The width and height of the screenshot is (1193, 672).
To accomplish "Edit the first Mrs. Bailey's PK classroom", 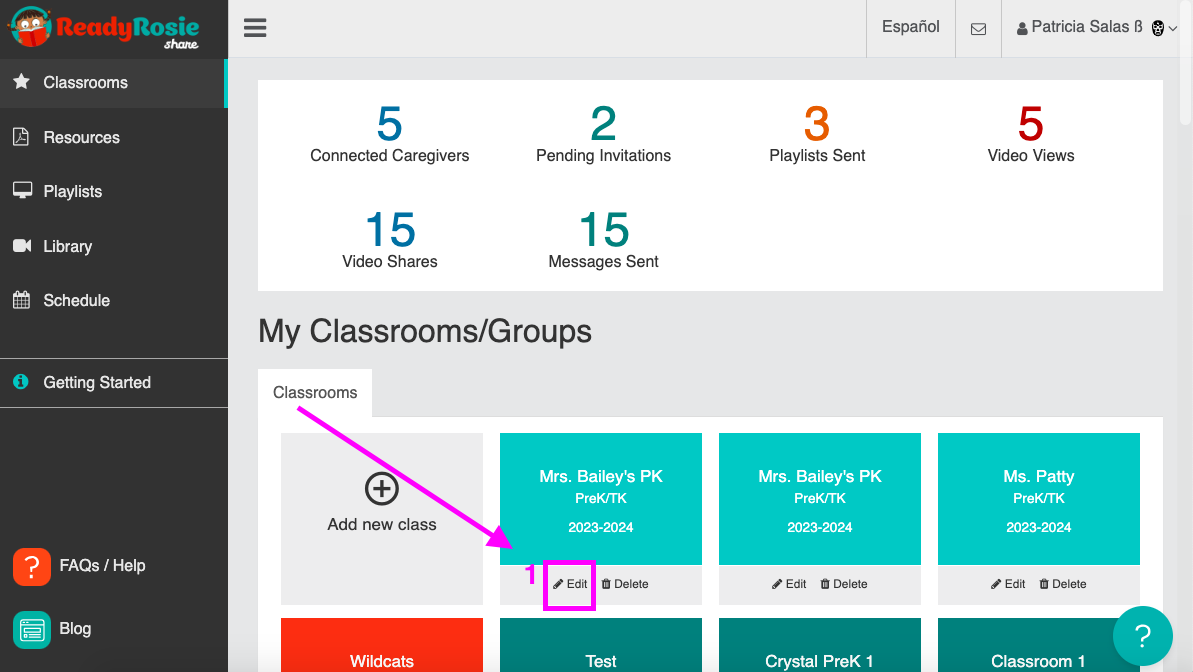I will pyautogui.click(x=569, y=583).
